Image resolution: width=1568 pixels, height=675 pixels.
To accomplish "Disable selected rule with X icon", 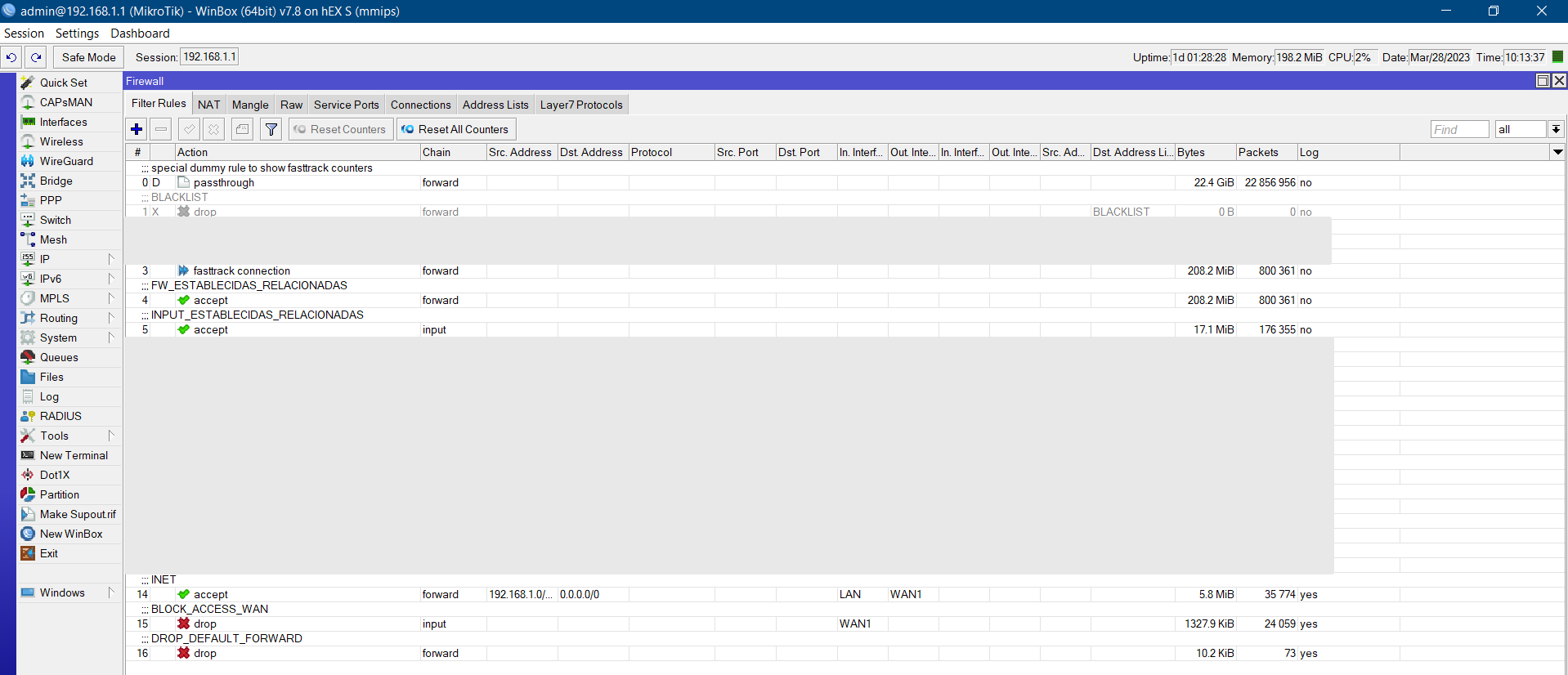I will pos(213,129).
